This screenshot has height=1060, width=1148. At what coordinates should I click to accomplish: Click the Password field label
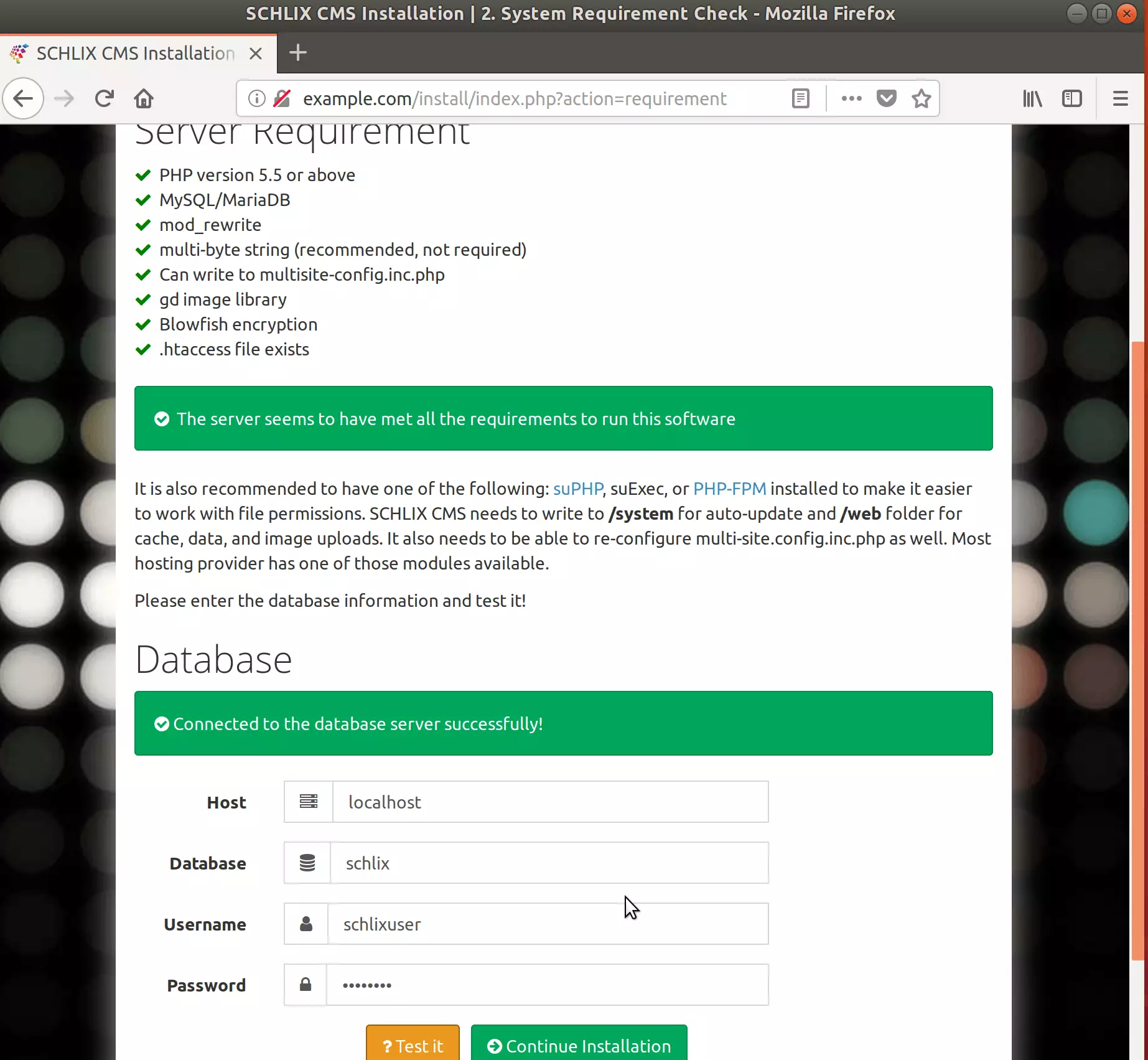[x=207, y=985]
